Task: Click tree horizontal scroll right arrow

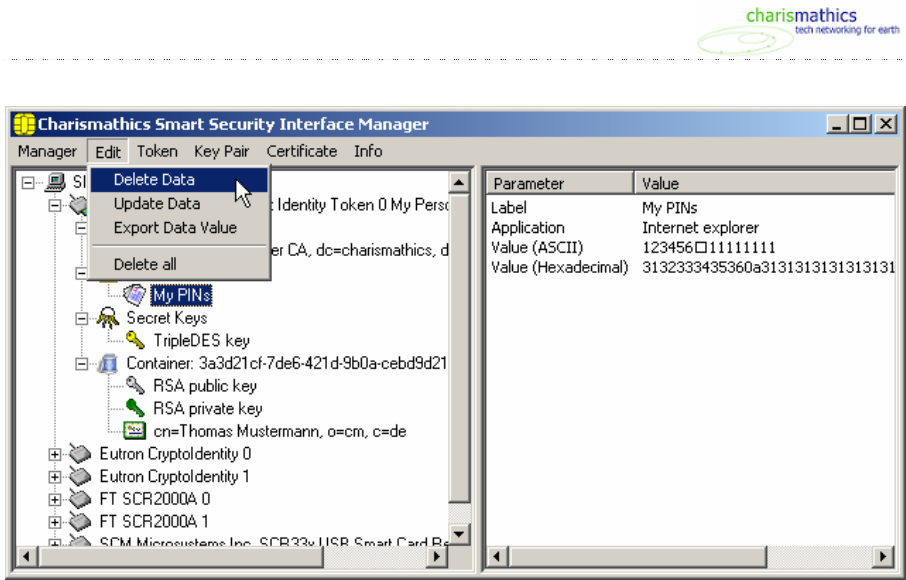Action: tap(437, 556)
